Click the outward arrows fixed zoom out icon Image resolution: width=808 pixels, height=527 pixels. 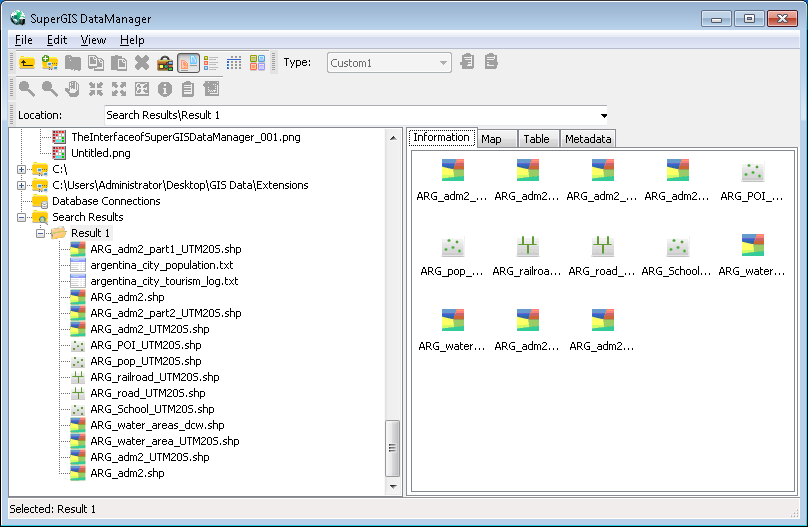tap(119, 89)
